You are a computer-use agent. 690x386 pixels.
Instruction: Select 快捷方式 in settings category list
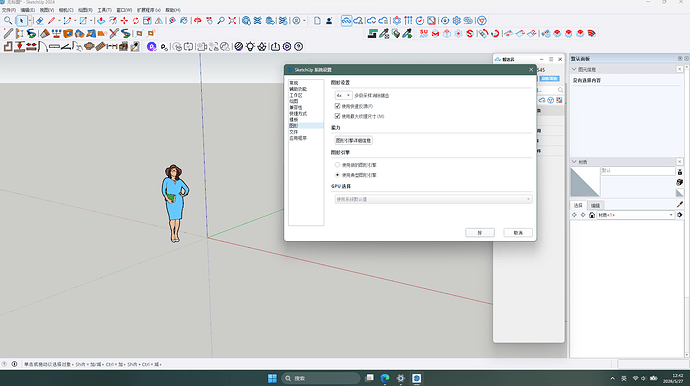coord(298,114)
